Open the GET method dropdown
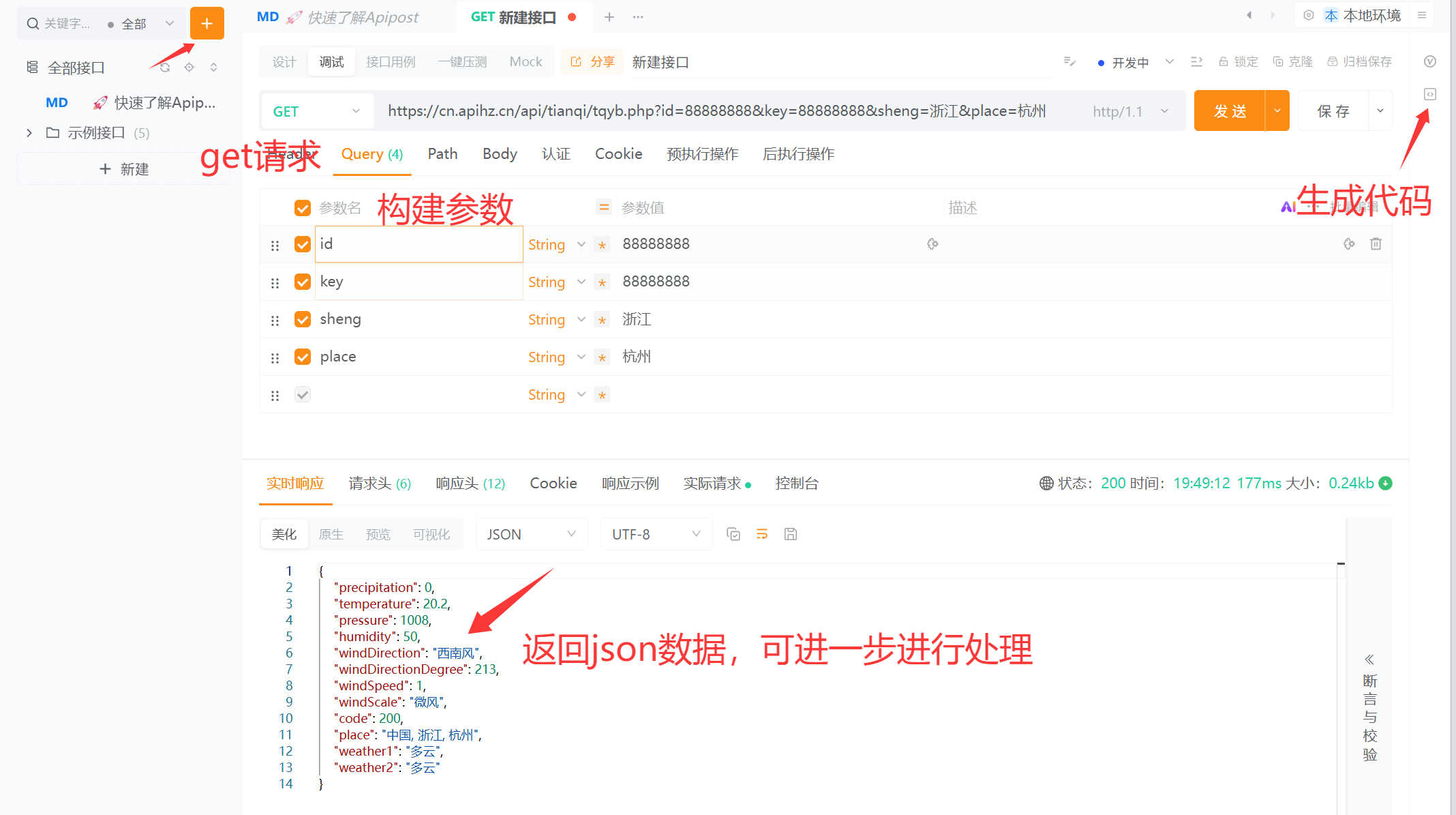This screenshot has width=1456, height=815. point(316,111)
